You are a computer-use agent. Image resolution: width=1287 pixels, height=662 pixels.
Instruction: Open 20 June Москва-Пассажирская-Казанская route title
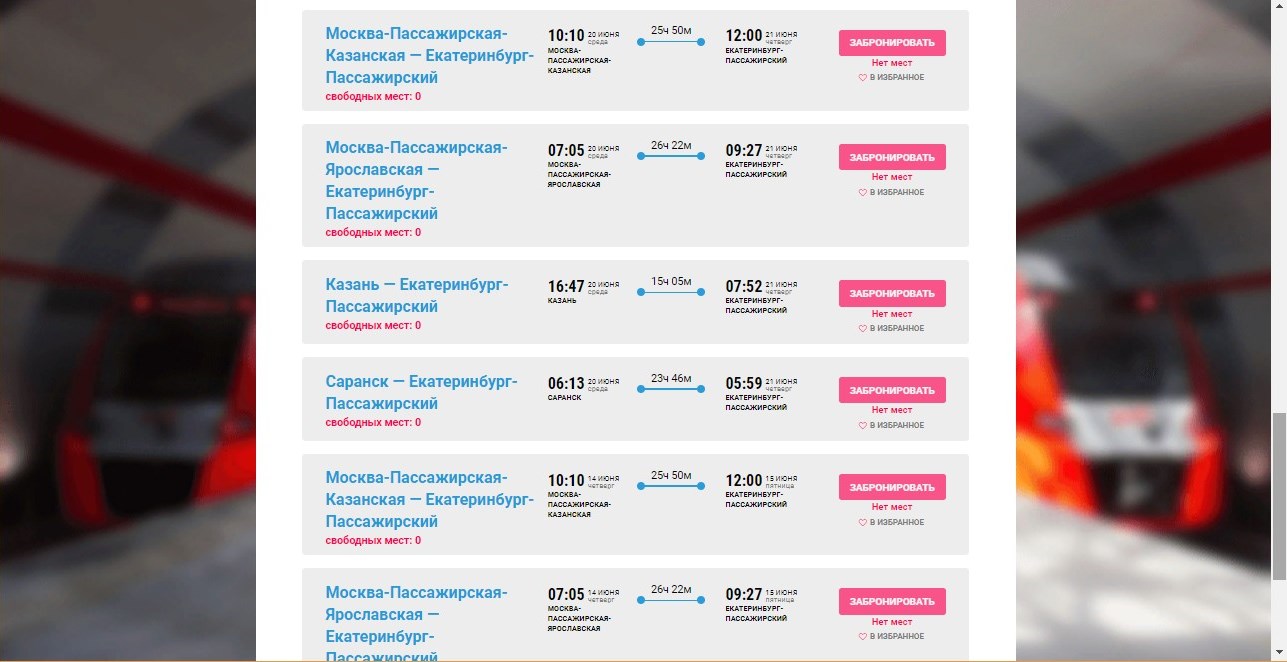coord(430,55)
